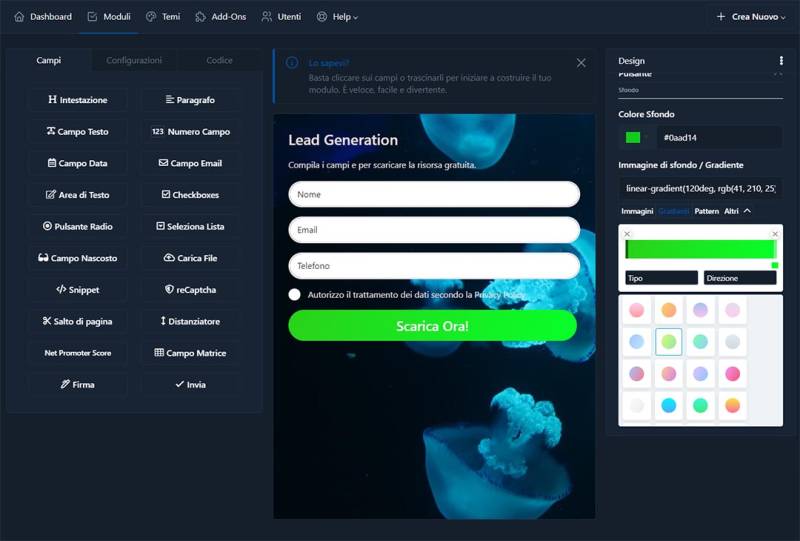Click the Email input field
The width and height of the screenshot is (800, 541).
434,230
